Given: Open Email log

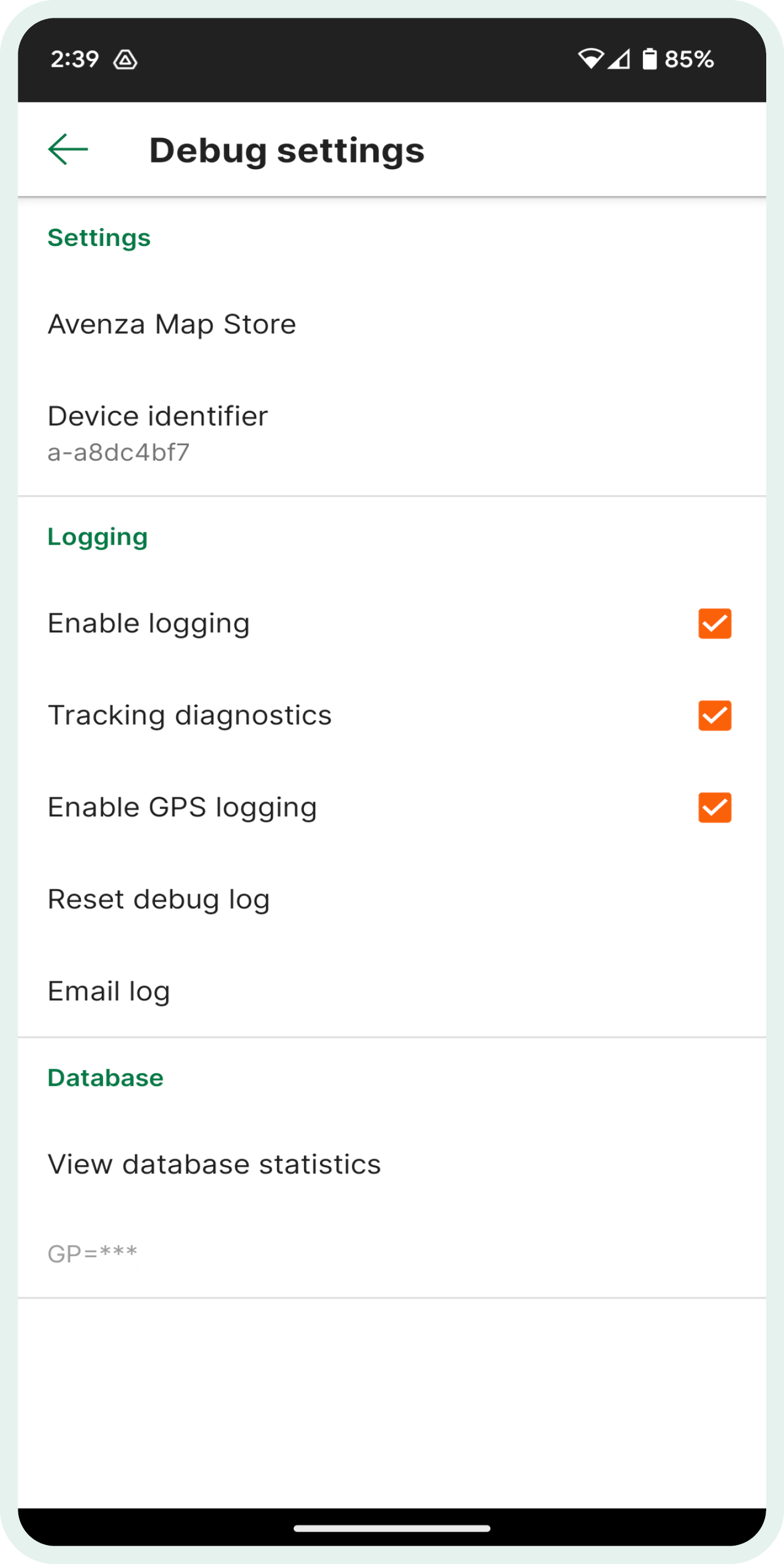Looking at the screenshot, I should pyautogui.click(x=108, y=991).
